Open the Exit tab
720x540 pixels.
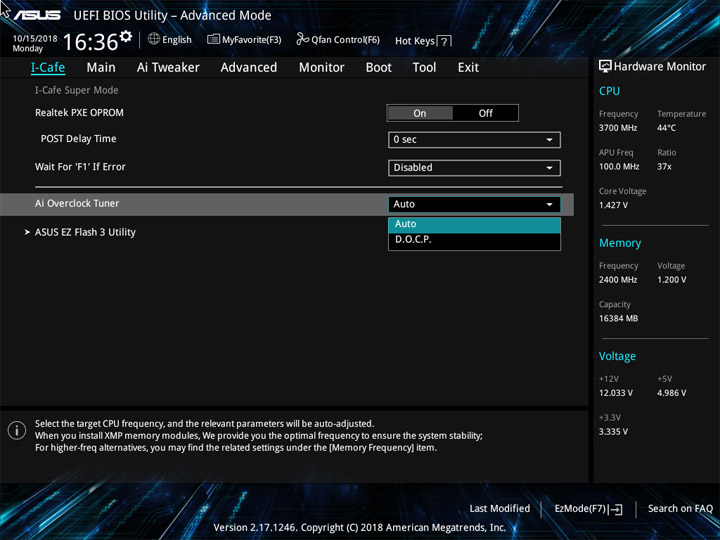click(x=468, y=68)
